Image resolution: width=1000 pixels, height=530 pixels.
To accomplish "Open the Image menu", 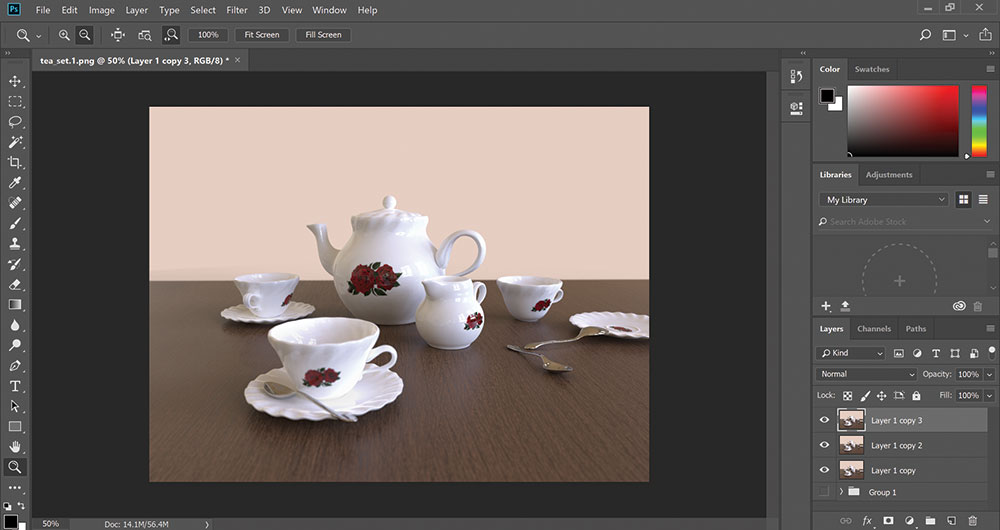I will pos(101,10).
